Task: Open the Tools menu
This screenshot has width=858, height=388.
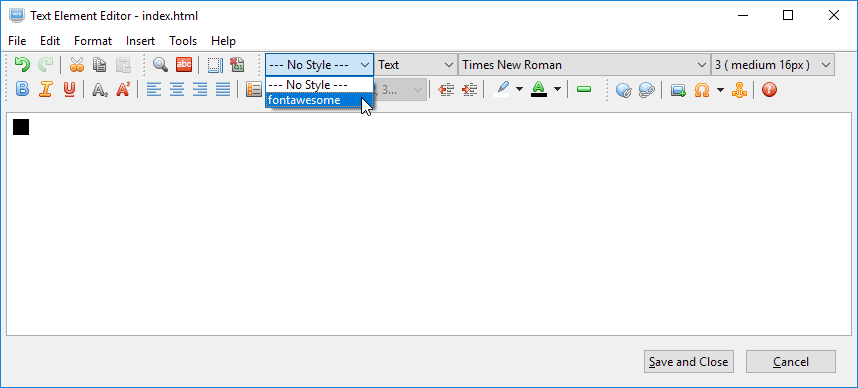Action: (183, 40)
